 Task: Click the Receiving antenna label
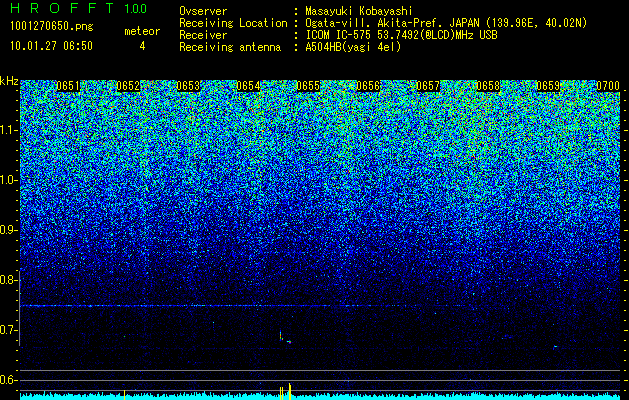[x=230, y=47]
